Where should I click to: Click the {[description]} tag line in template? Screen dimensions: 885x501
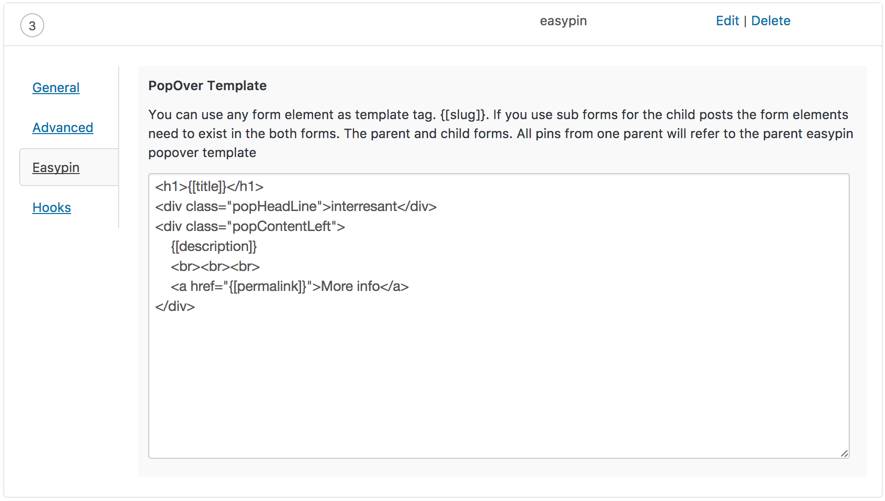(x=214, y=247)
